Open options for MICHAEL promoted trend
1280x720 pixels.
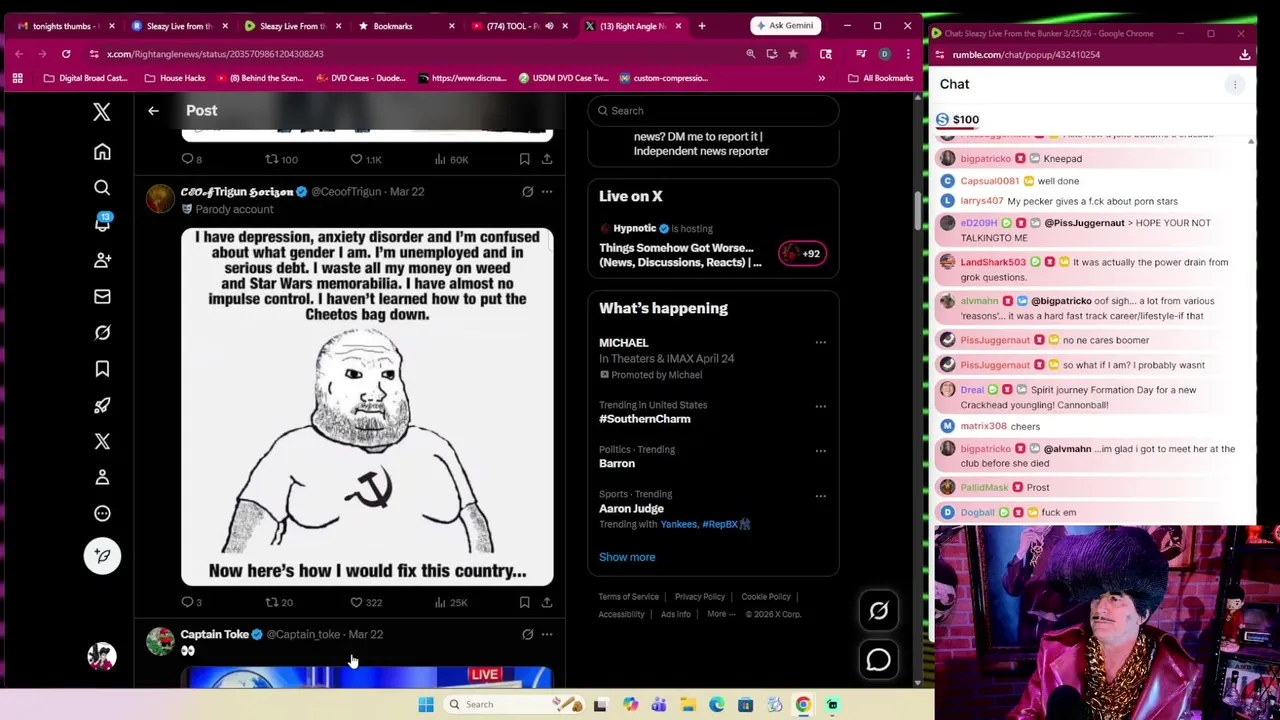(820, 343)
